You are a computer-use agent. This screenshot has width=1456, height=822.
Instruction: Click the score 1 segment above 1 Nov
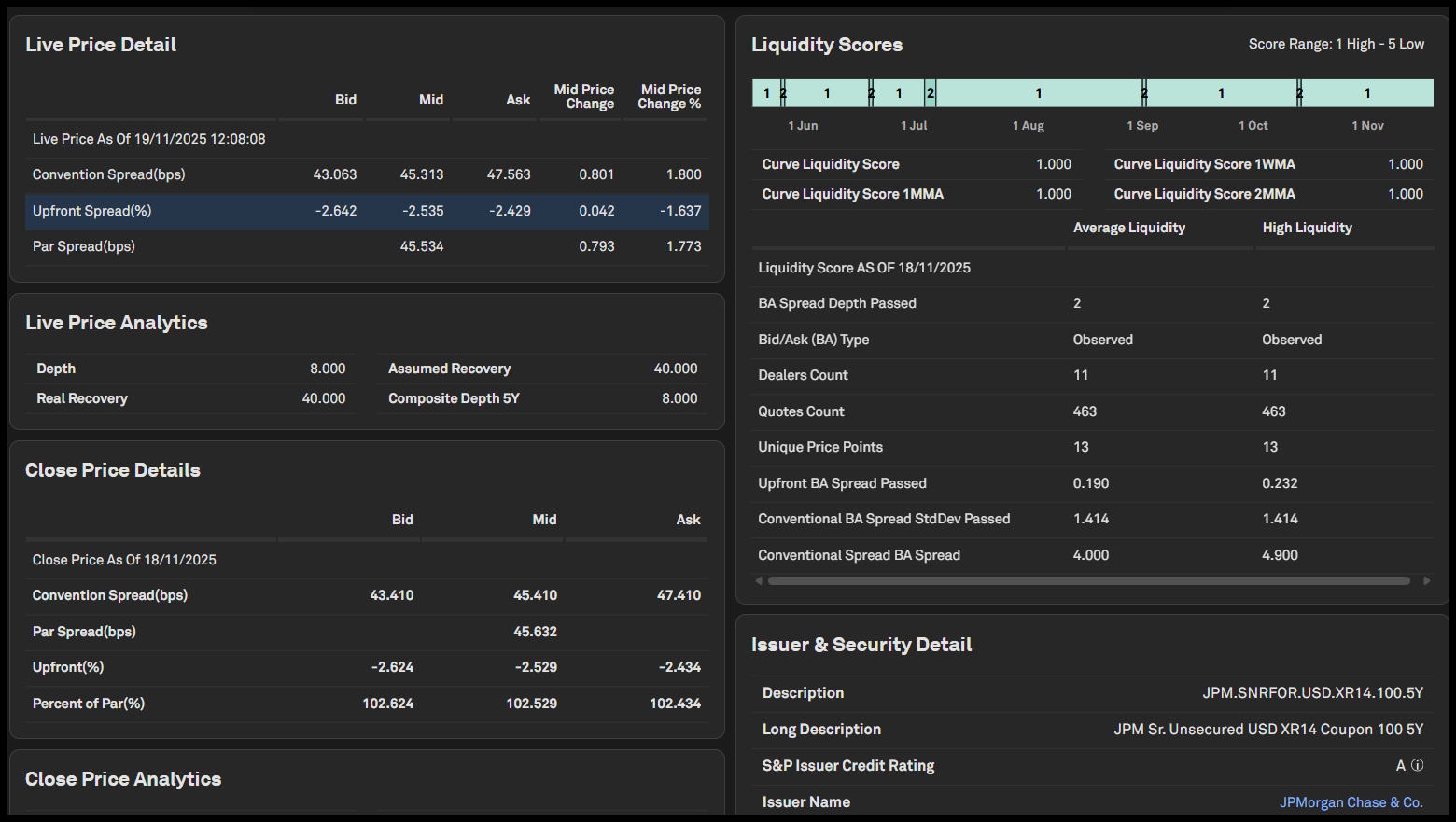click(1367, 93)
